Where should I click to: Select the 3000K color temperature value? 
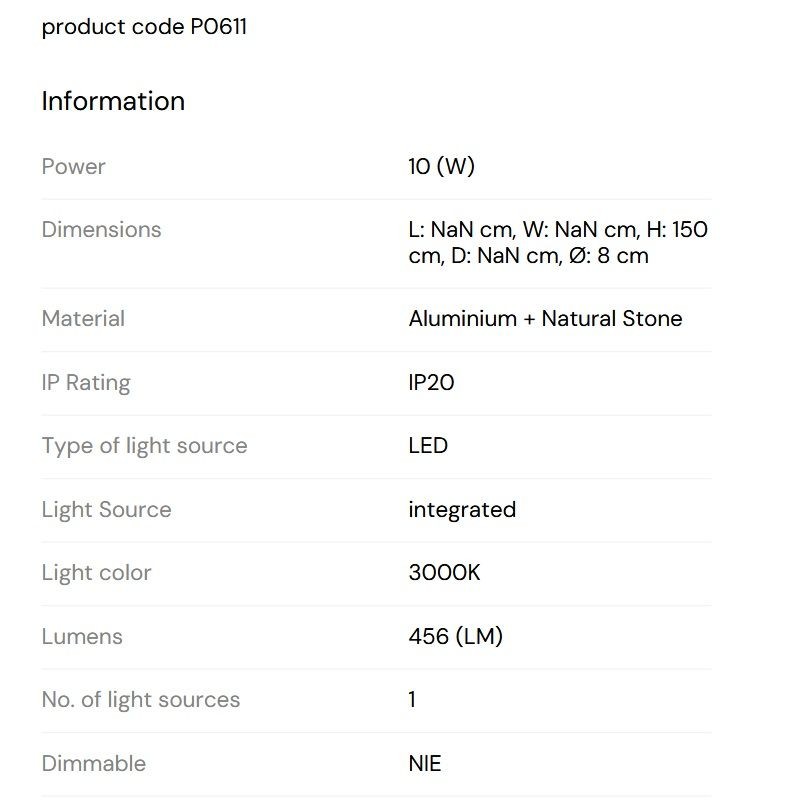pyautogui.click(x=444, y=573)
